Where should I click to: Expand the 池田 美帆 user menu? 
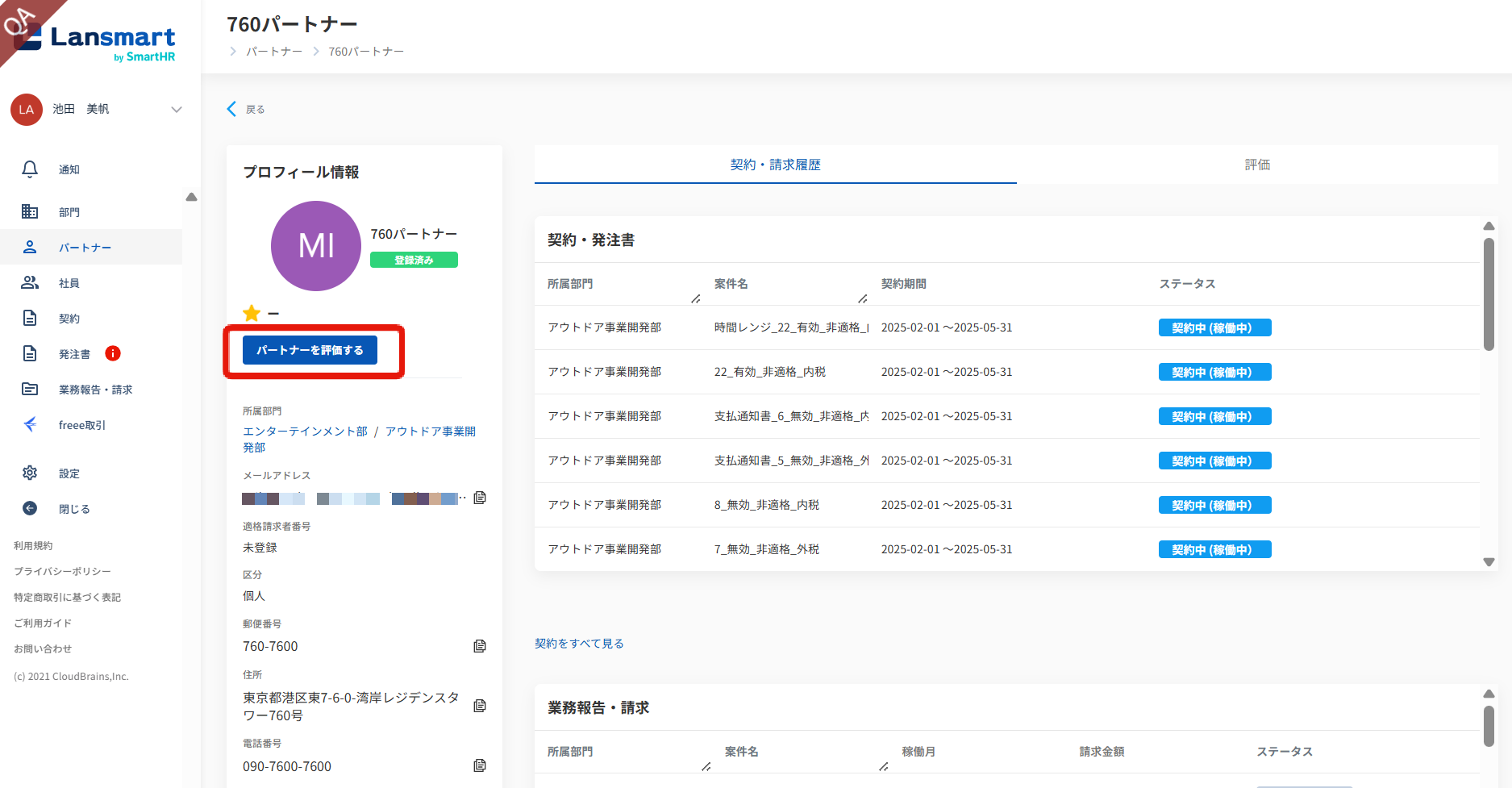176,110
